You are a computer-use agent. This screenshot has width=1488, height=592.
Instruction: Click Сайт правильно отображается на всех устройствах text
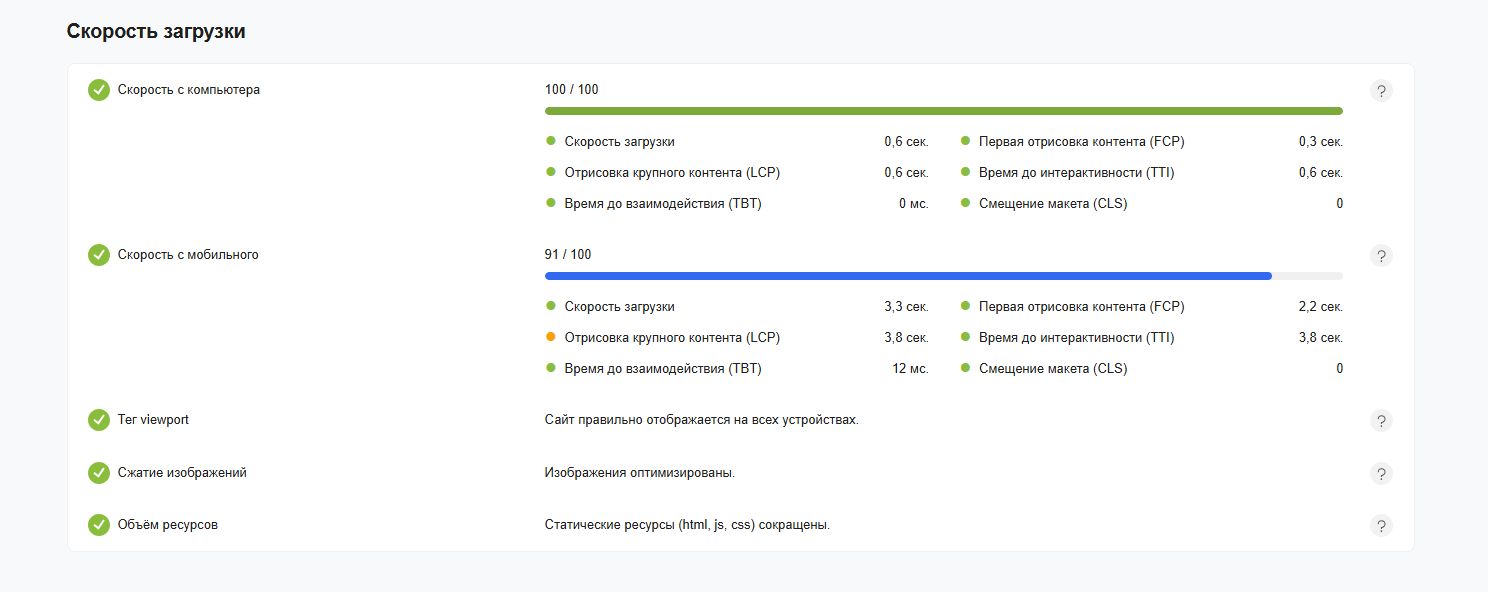click(x=702, y=420)
